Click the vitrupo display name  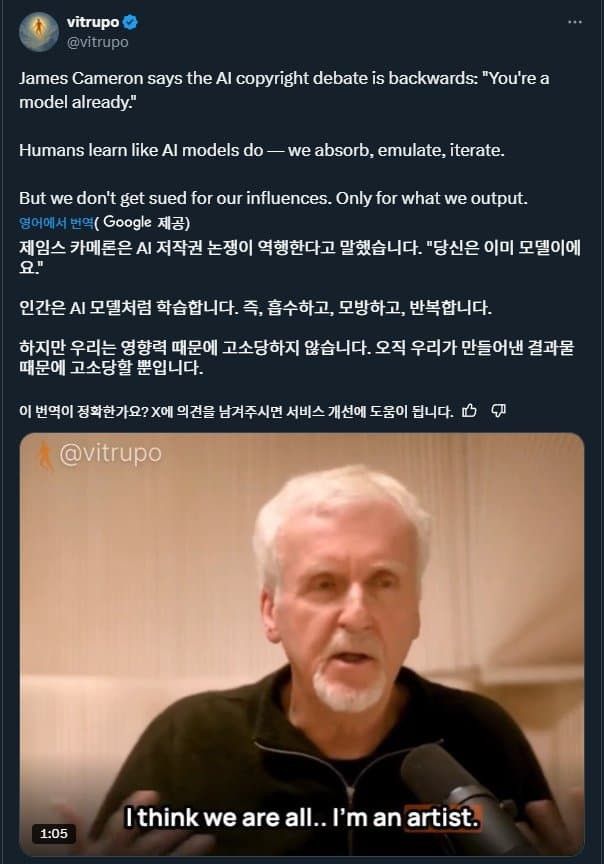coord(93,22)
